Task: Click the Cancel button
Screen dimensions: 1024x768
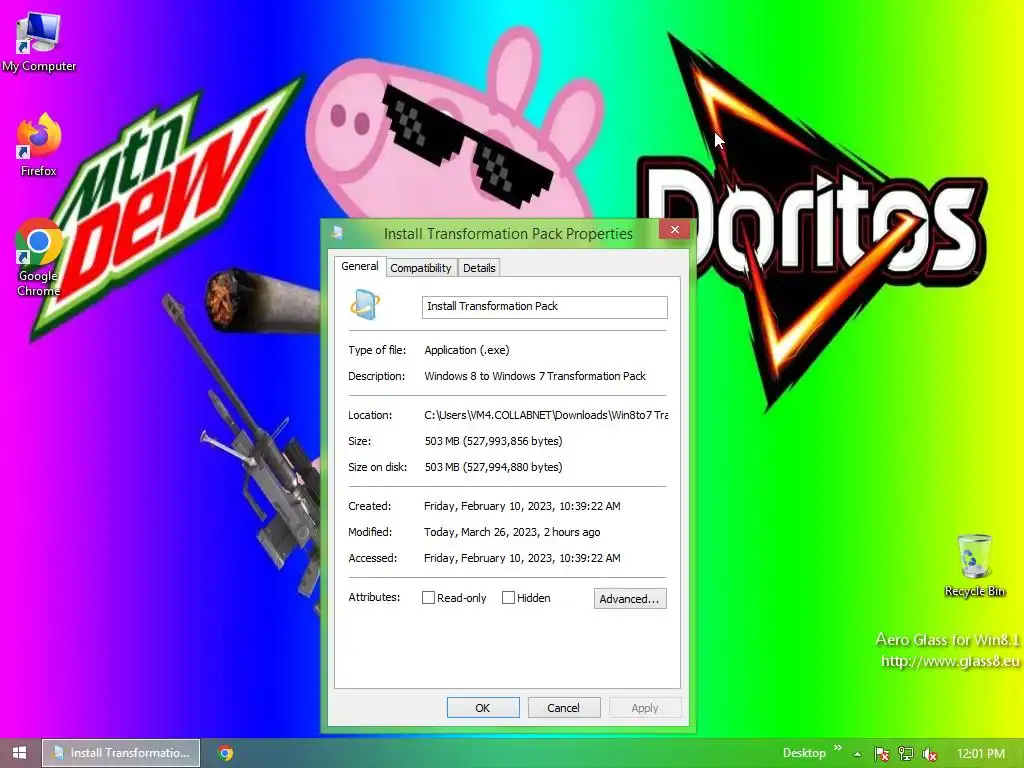Action: point(564,708)
